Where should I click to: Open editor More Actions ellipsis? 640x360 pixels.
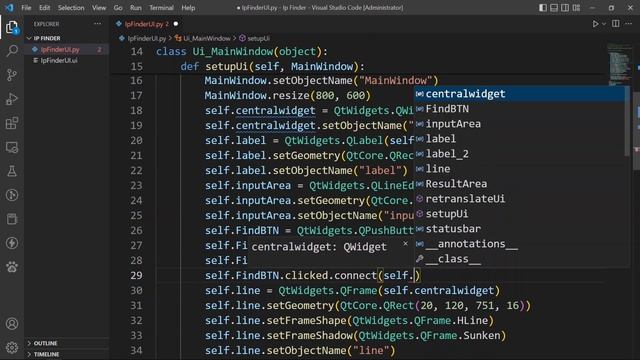[x=629, y=24]
